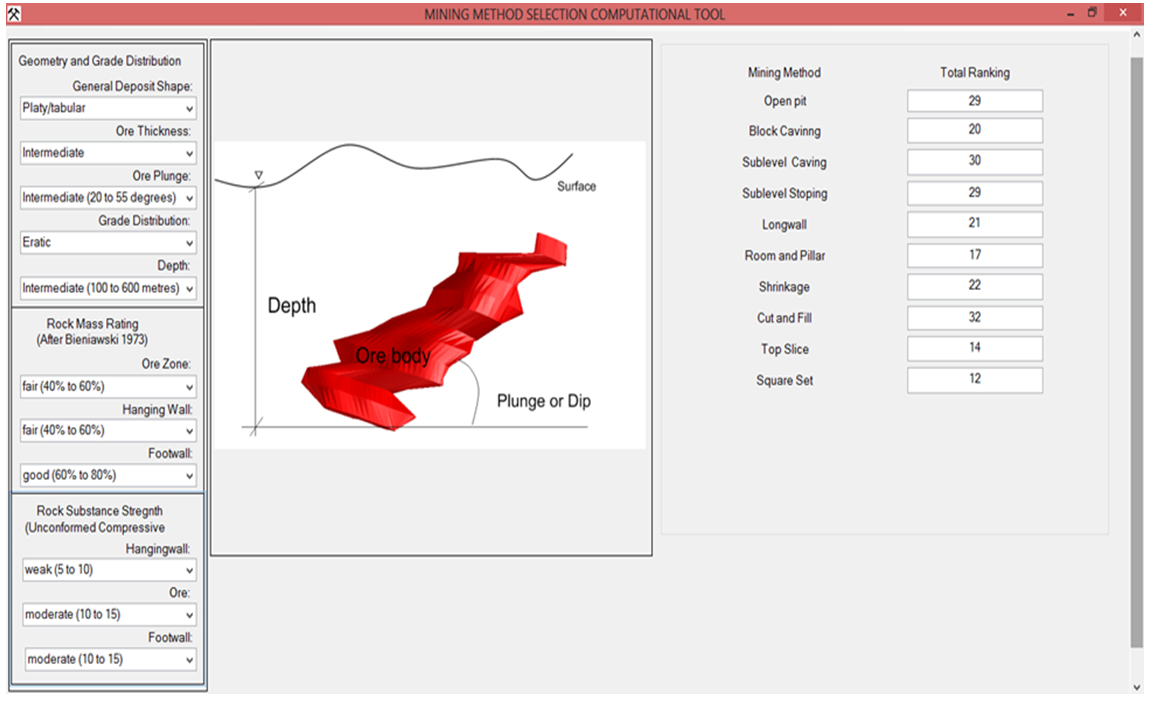Click the mining tool app icon in title bar

tap(11, 14)
